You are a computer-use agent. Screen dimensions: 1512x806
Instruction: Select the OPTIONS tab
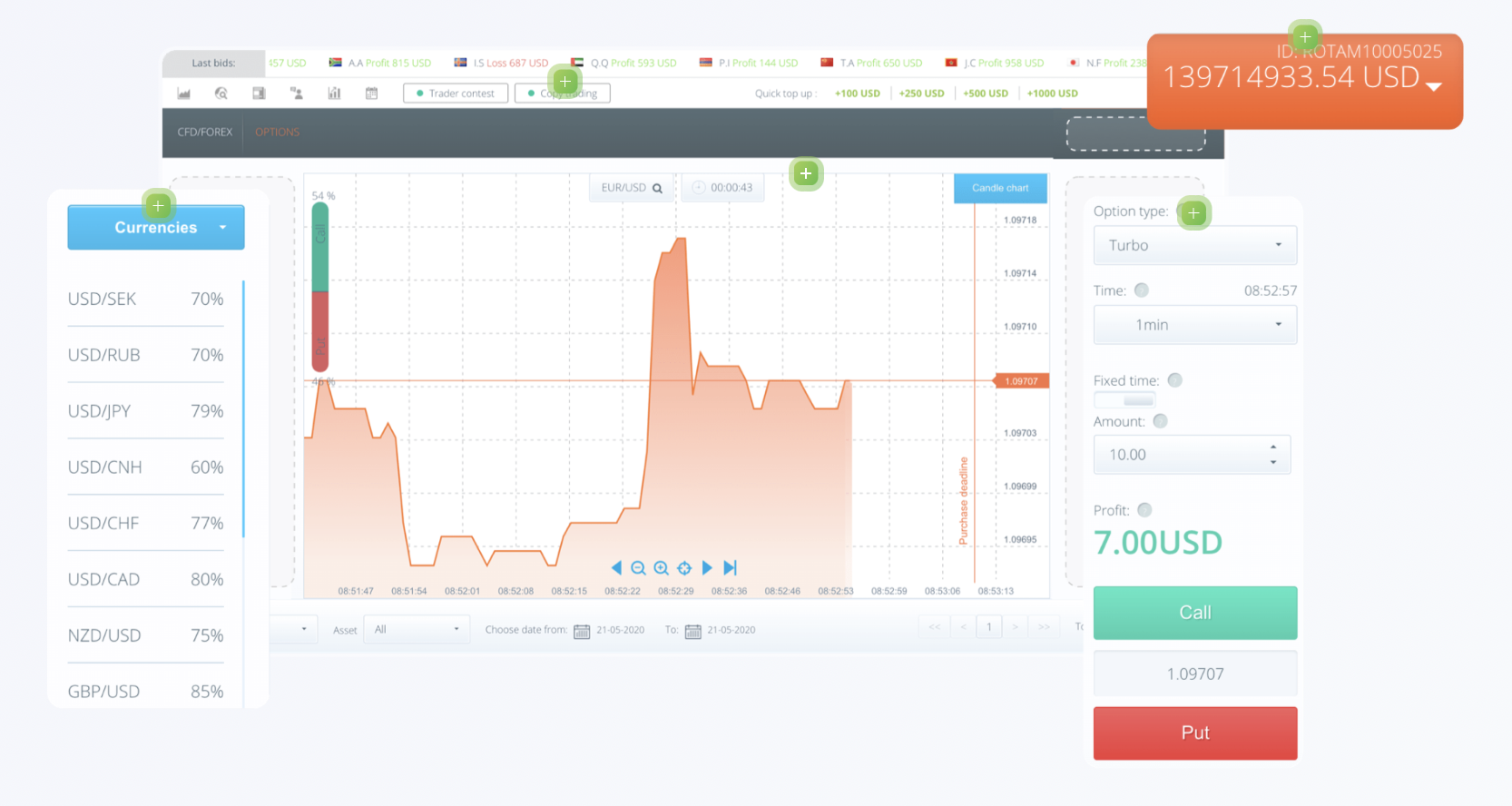pos(277,133)
